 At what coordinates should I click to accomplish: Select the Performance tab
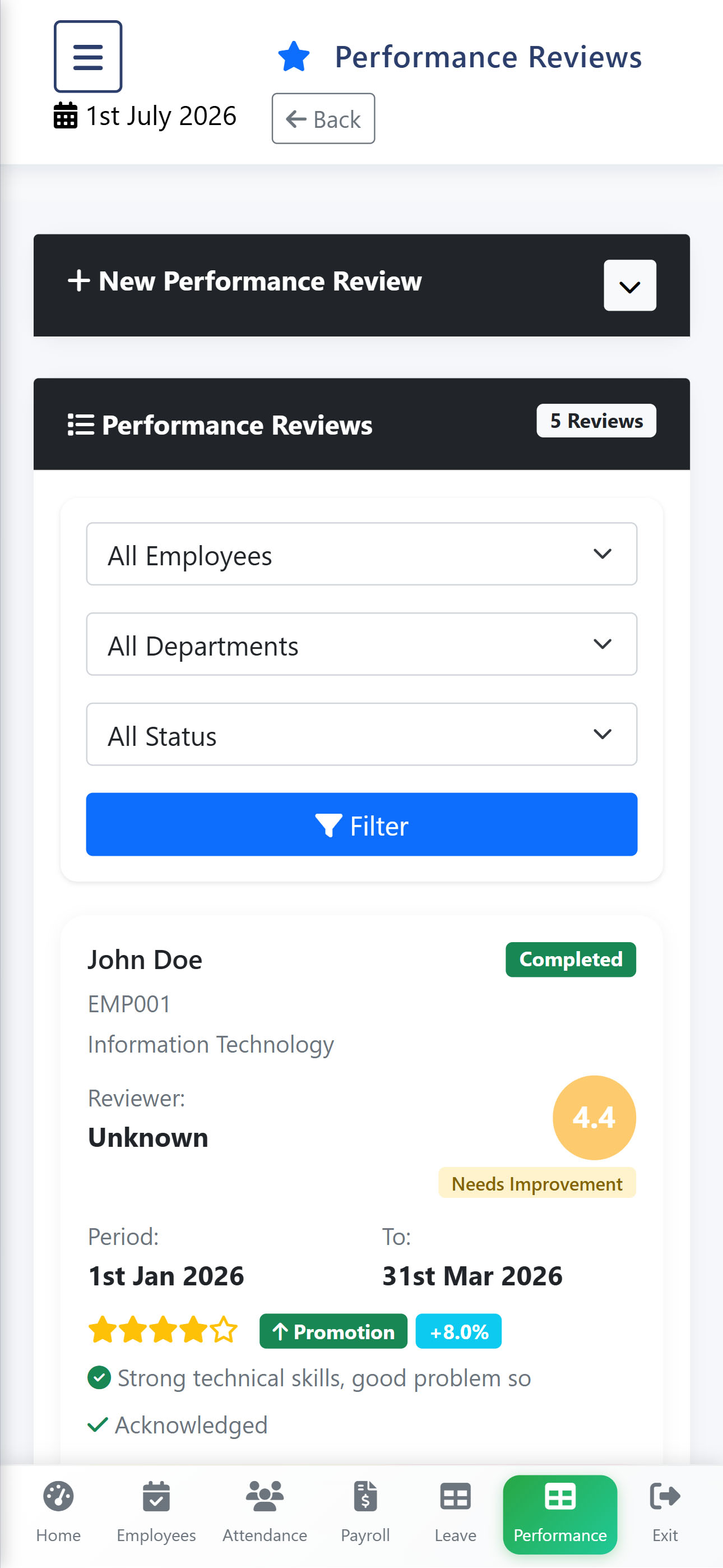pyautogui.click(x=560, y=1514)
